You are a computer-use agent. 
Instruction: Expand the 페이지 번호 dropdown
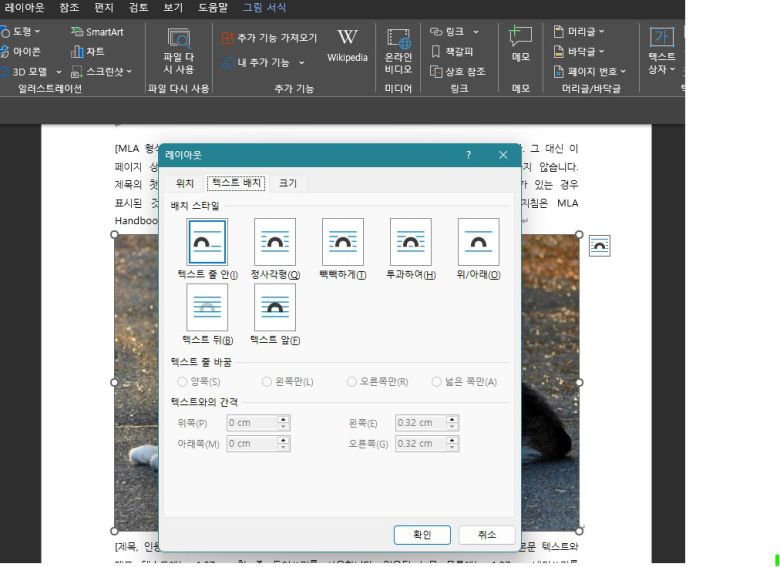point(589,71)
